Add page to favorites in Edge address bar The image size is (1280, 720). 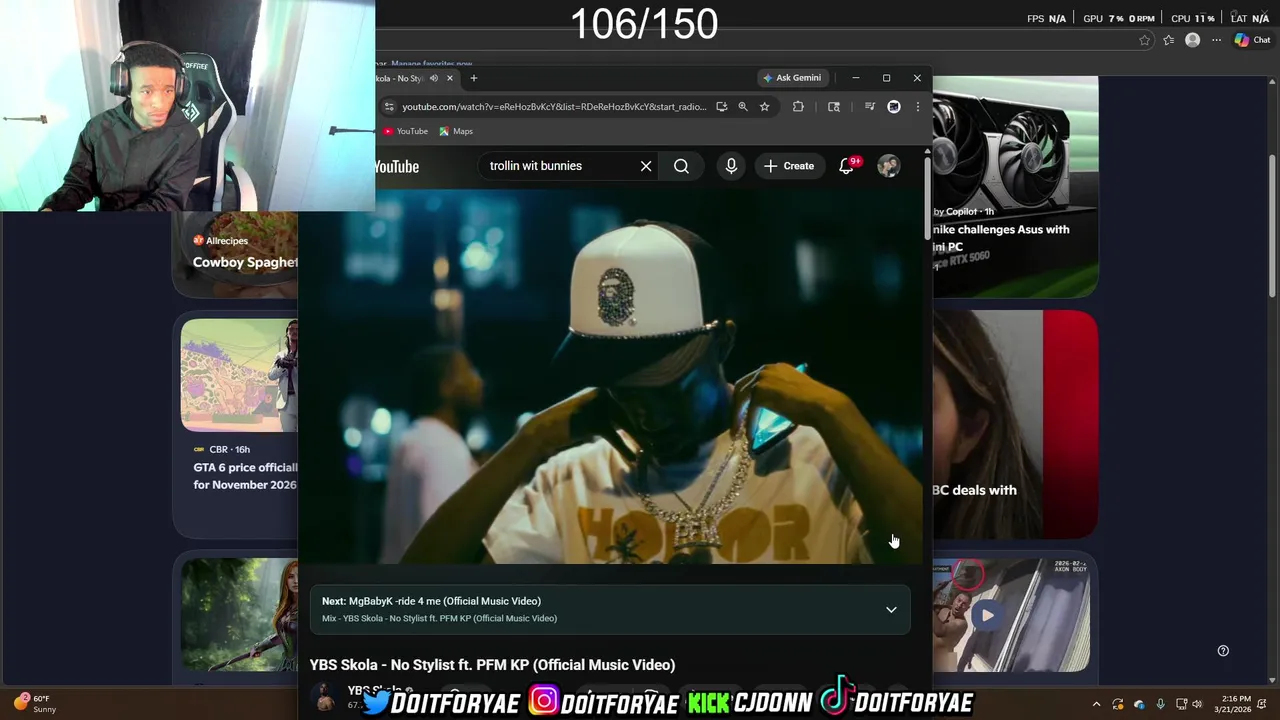(1144, 40)
